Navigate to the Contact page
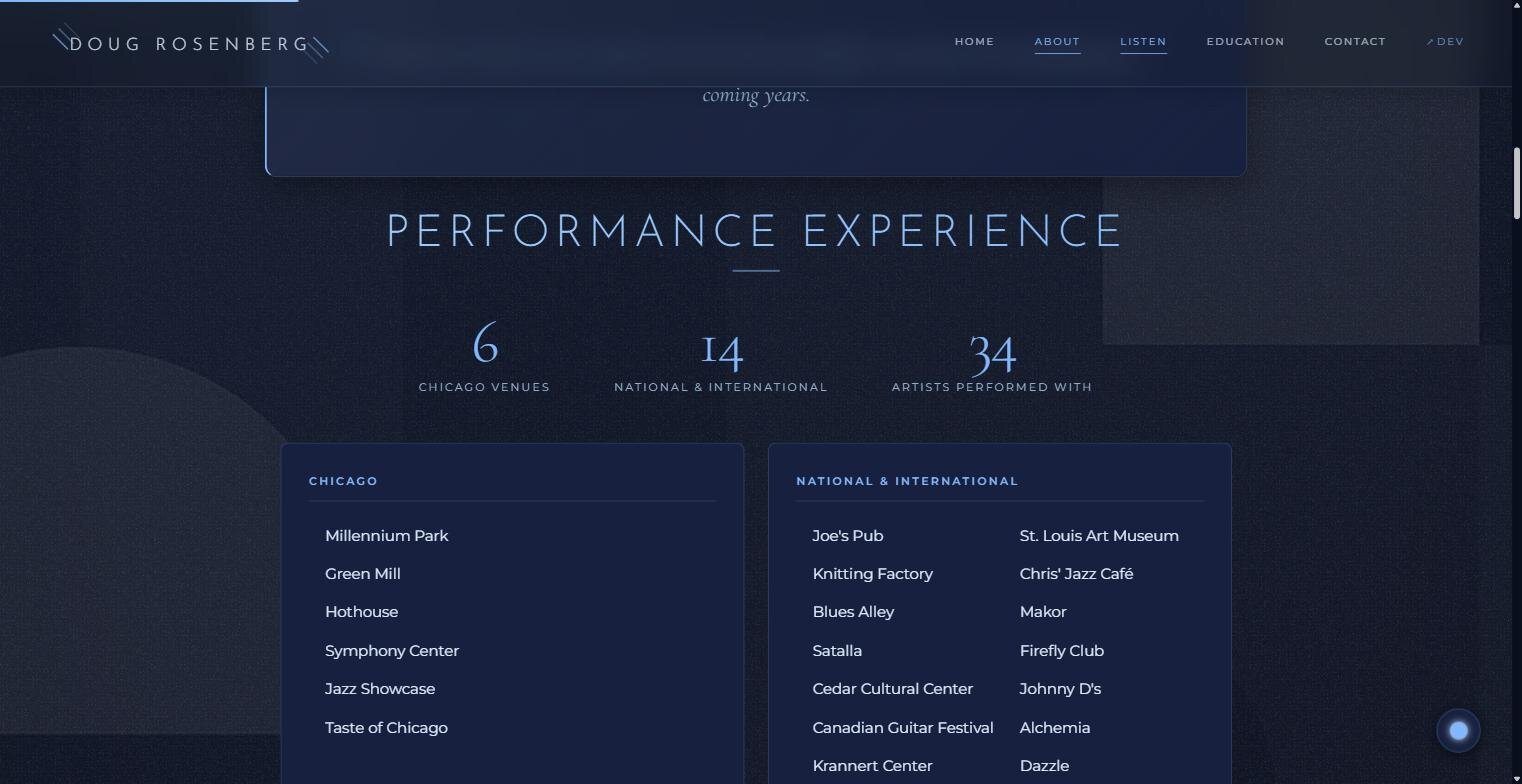 pos(1355,42)
